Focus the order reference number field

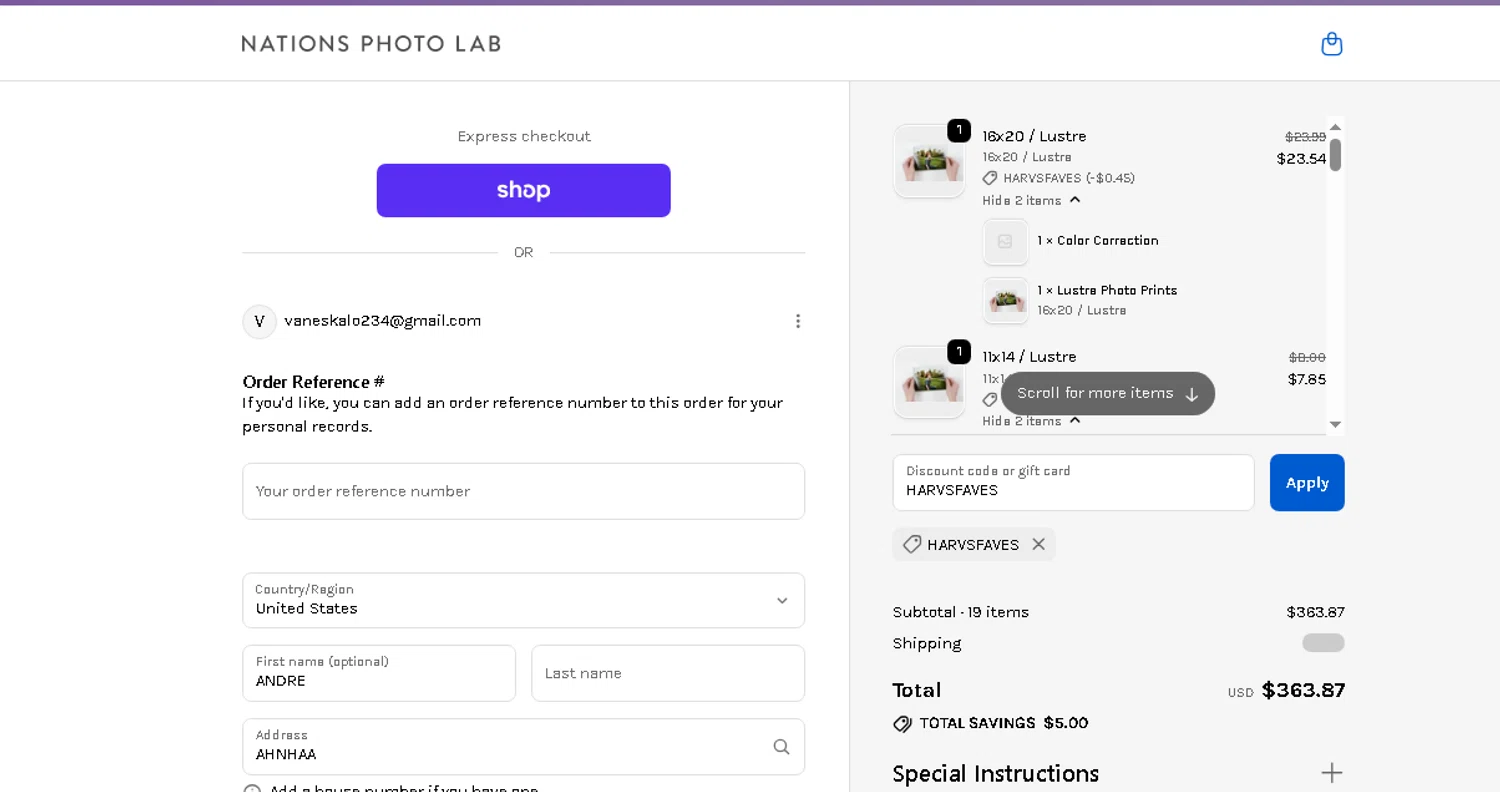click(523, 491)
